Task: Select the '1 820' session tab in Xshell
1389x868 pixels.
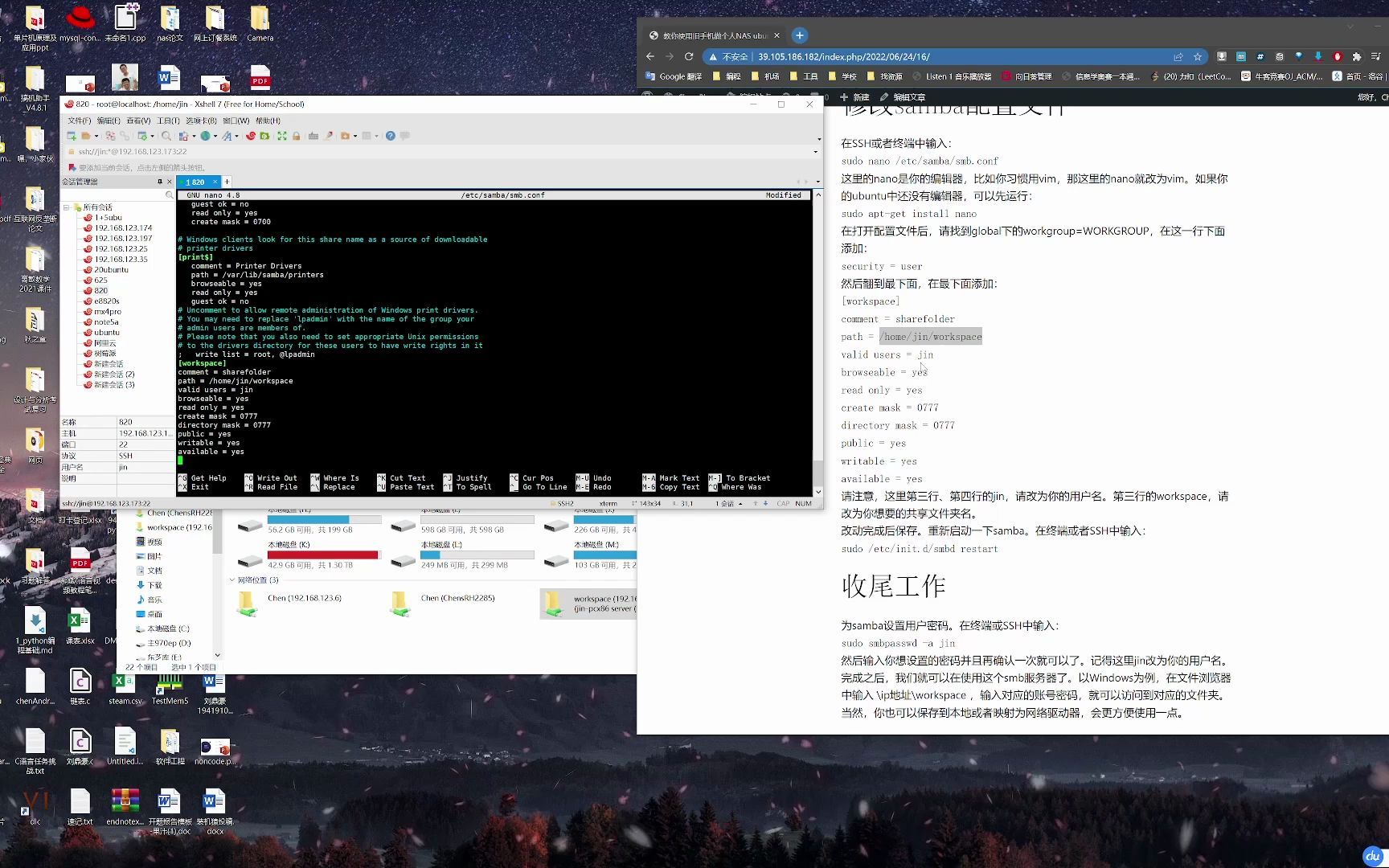Action: pyautogui.click(x=198, y=182)
